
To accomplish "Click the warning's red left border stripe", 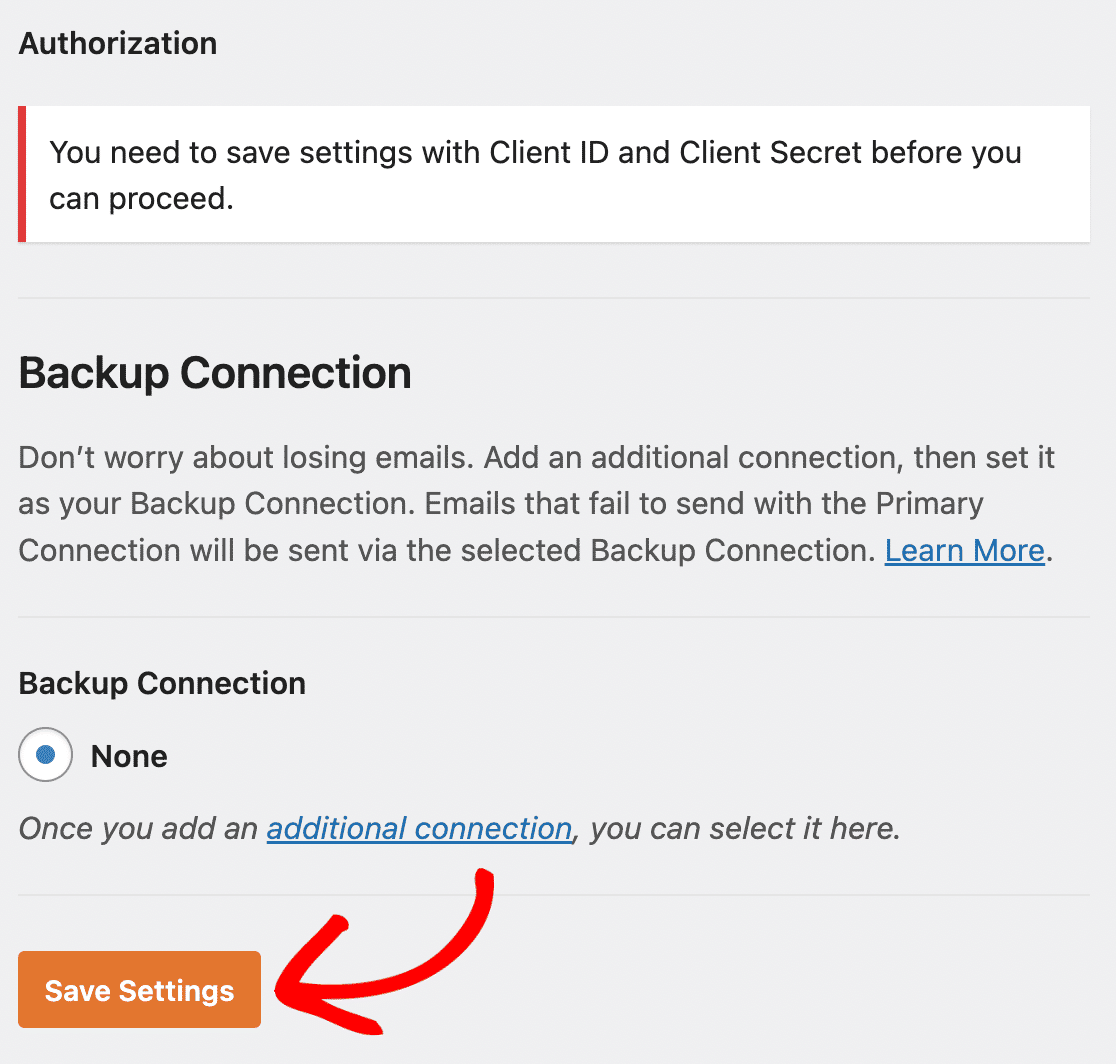I will 20,174.
